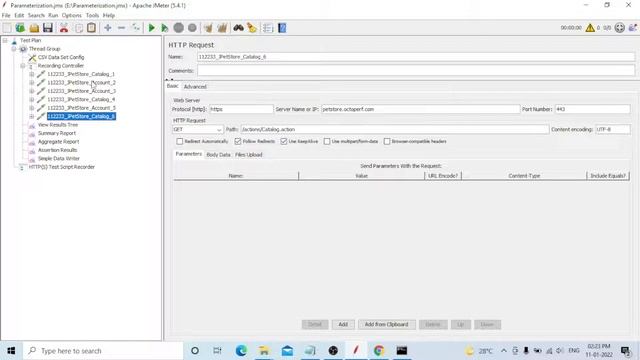Image resolution: width=640 pixels, height=360 pixels.
Task: Click the Reset Search icon
Action: pyautogui.click(x=252, y=28)
